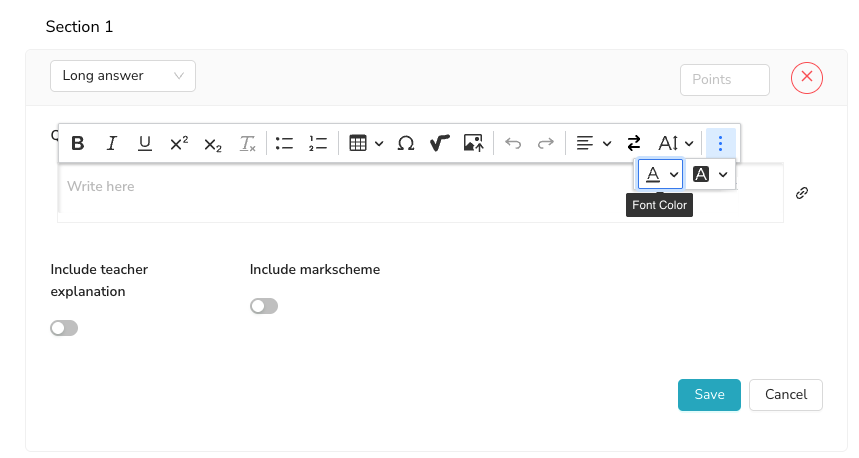
Task: Apply italic formatting
Action: click(112, 143)
